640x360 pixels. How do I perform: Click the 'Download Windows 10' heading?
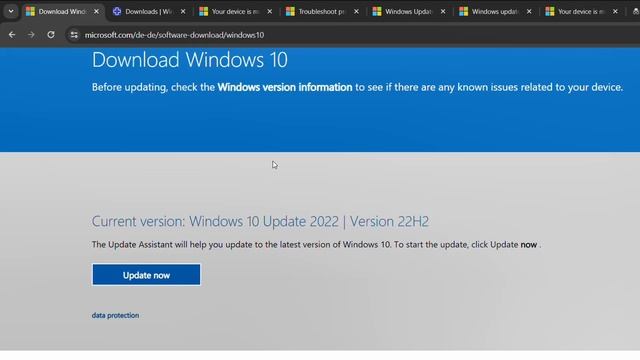[x=190, y=60]
